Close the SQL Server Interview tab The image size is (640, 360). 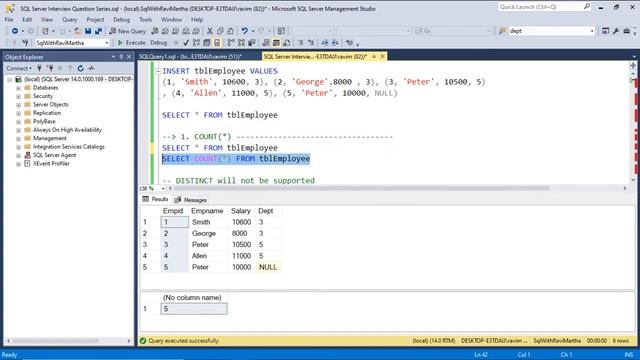click(x=382, y=56)
